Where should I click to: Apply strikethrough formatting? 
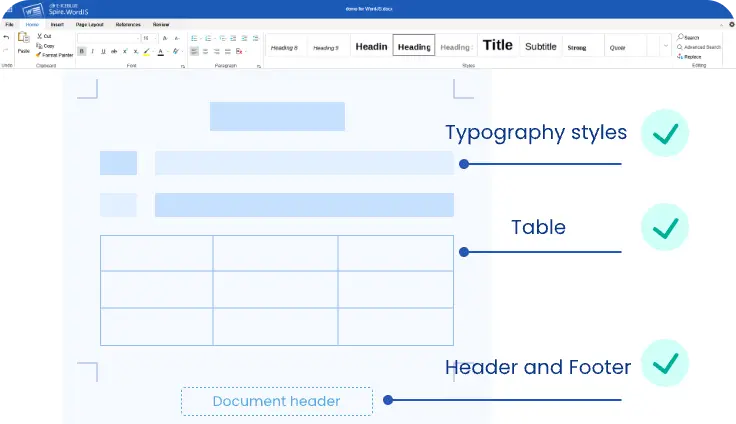116,51
